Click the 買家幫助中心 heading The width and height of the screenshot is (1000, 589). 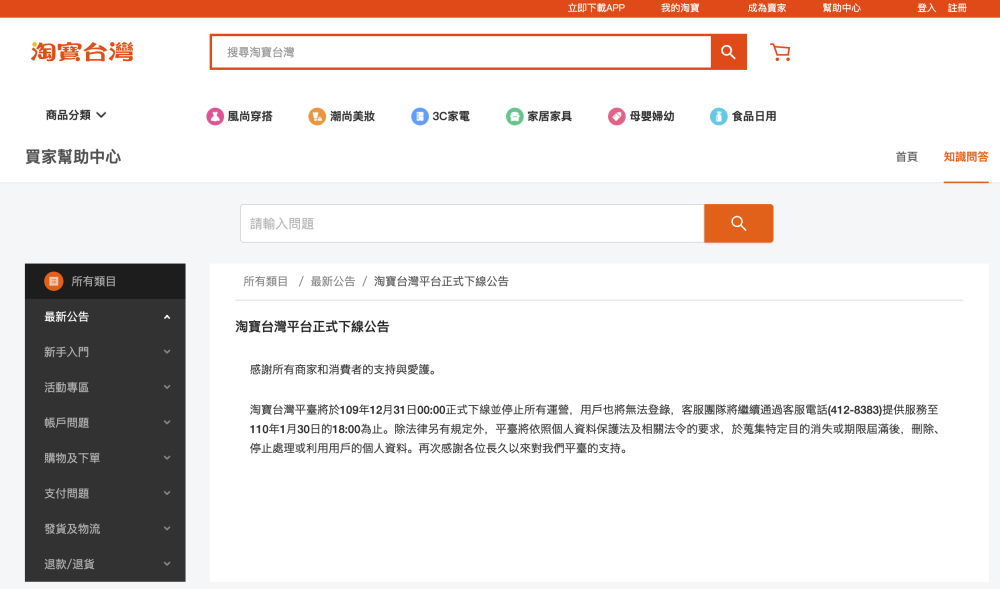click(73, 157)
